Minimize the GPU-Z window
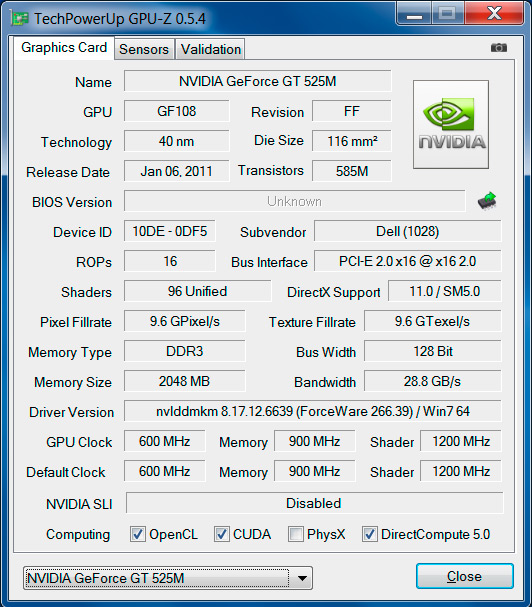This screenshot has height=607, width=532. pyautogui.click(x=414, y=14)
